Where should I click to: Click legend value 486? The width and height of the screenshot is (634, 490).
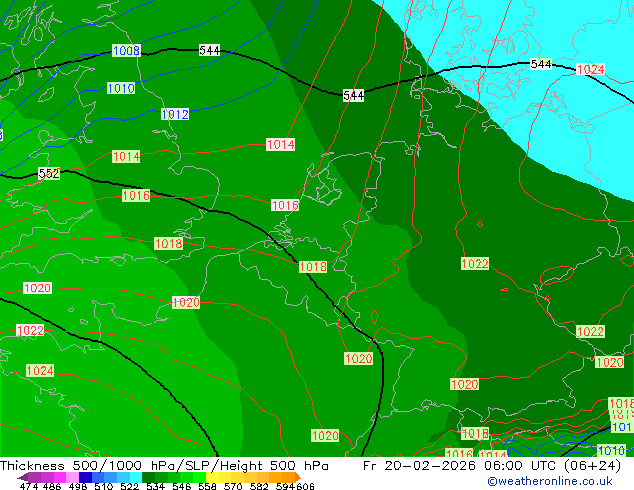coord(51,486)
